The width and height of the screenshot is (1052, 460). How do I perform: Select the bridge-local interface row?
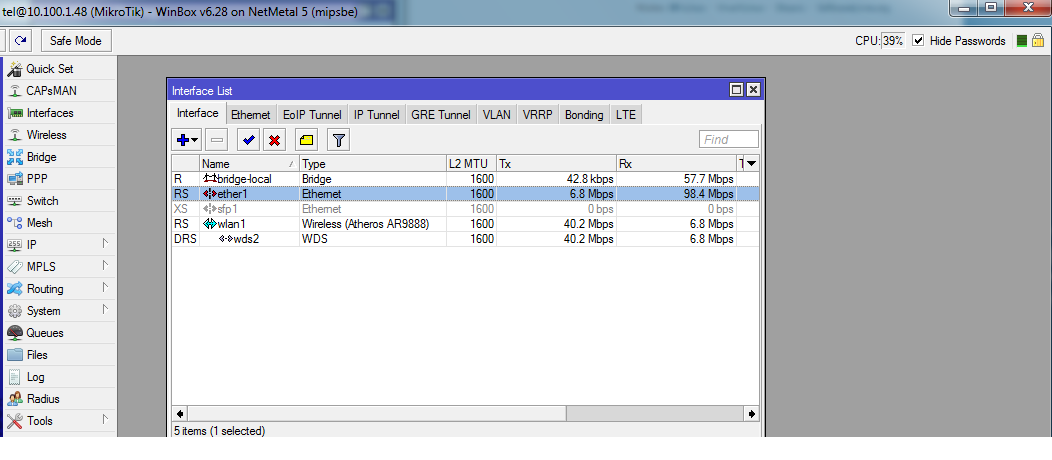[466, 179]
